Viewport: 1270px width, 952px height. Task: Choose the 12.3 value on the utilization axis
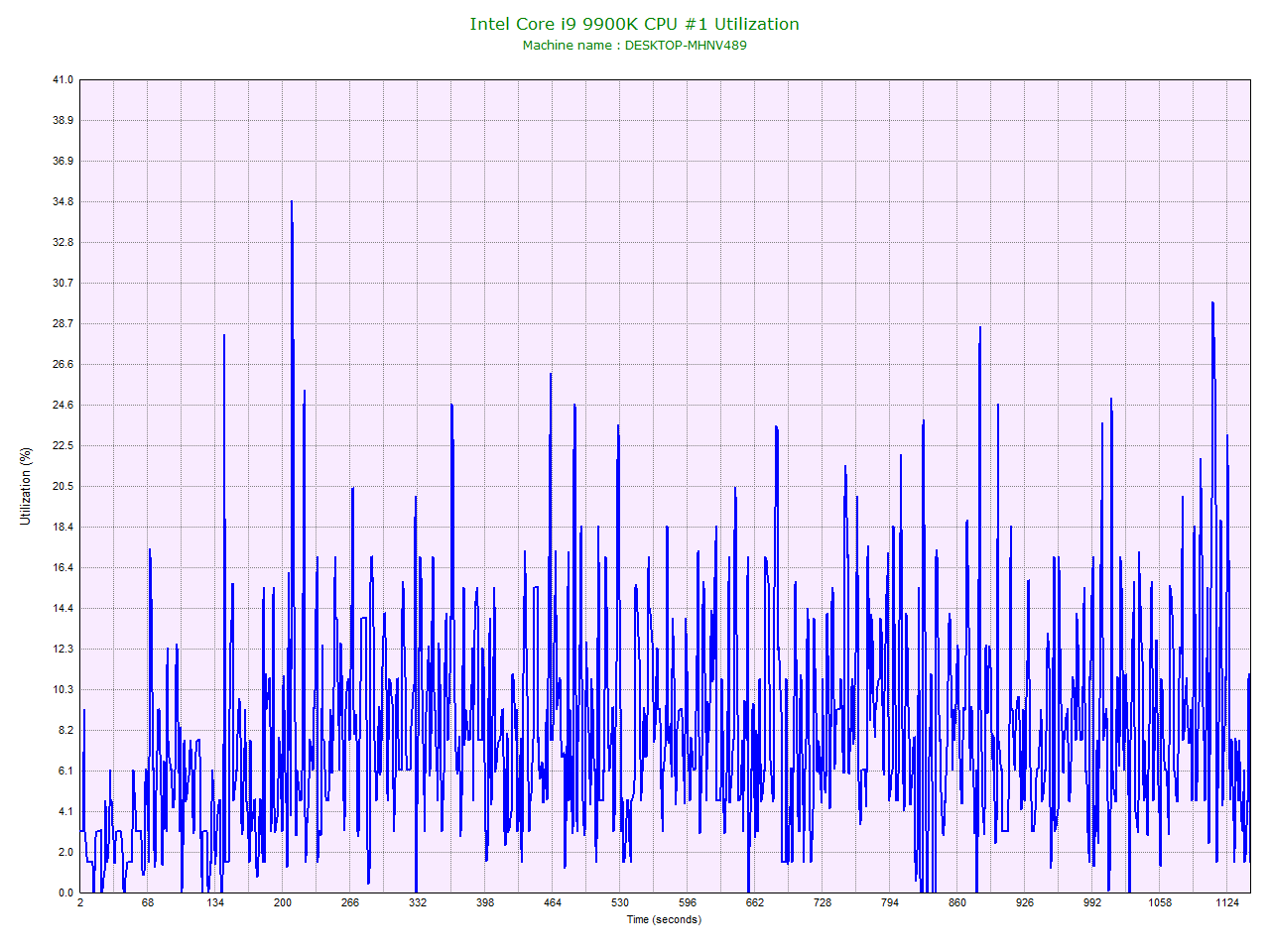63,649
